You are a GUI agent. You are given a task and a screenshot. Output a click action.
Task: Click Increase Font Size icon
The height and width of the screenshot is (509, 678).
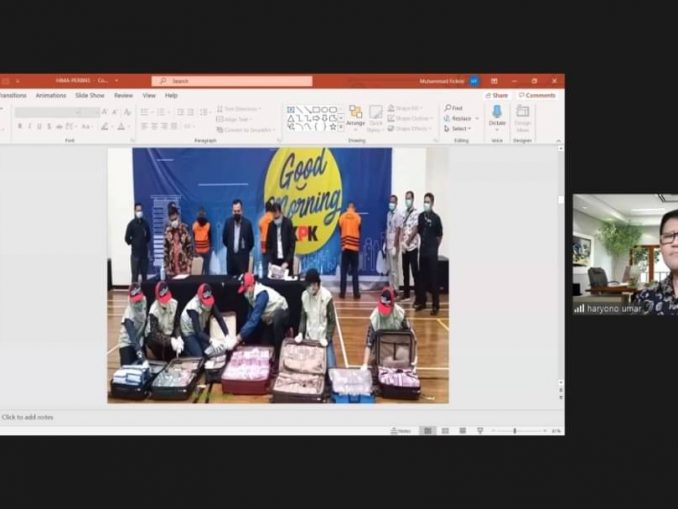[105, 112]
